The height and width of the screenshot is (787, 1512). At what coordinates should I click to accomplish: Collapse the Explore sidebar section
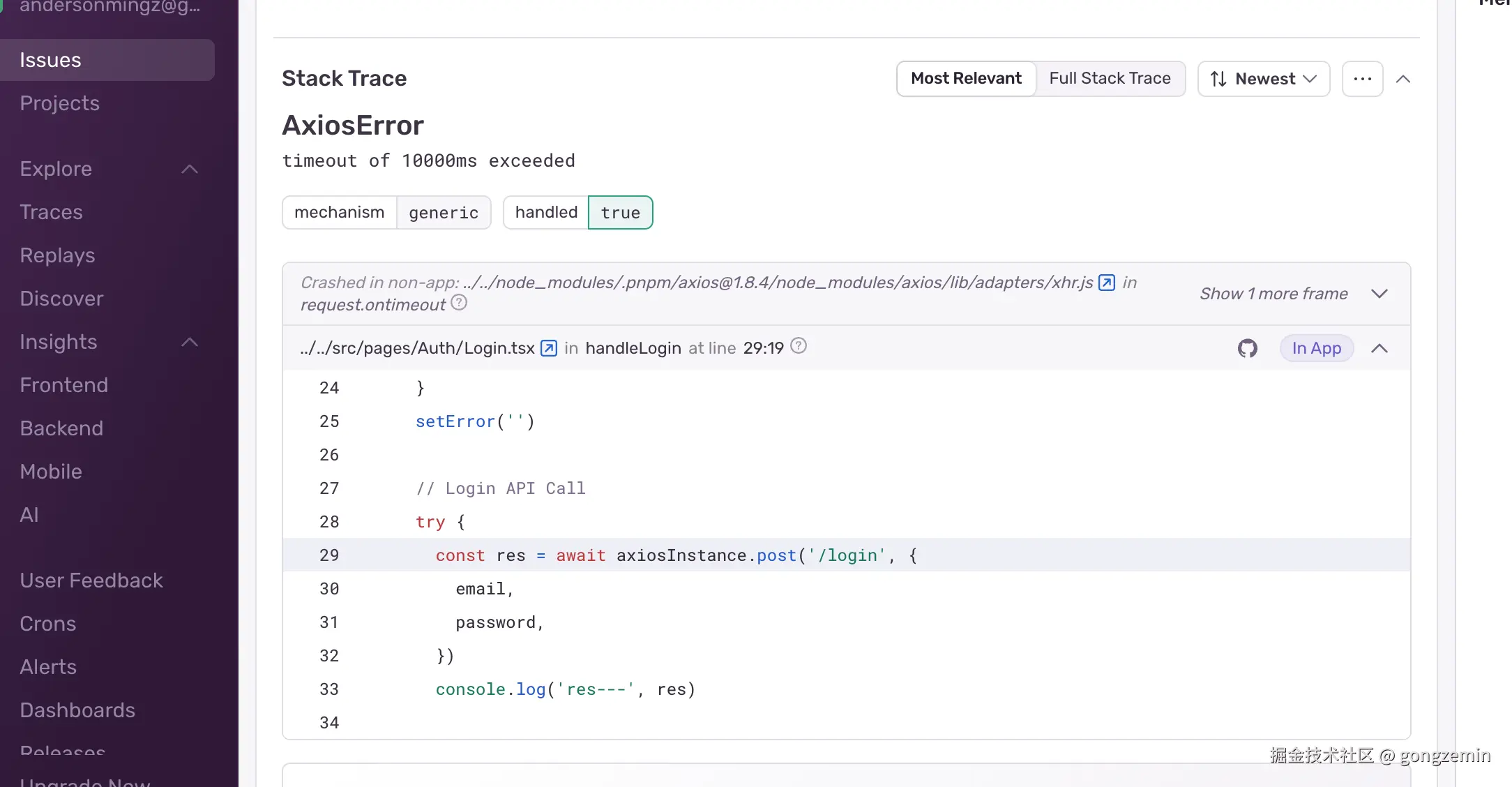click(x=190, y=169)
